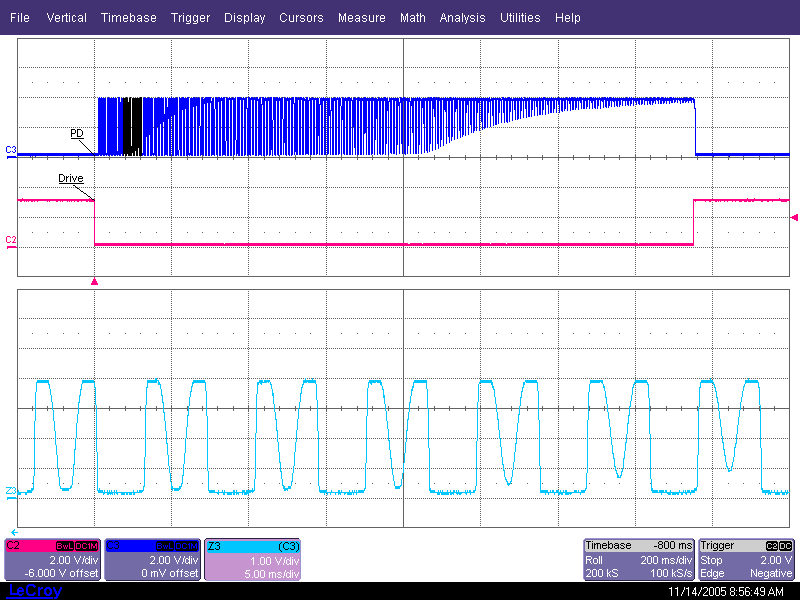The image size is (800, 600).
Task: Open the Timebase descriptor box heading
Action: (608, 545)
